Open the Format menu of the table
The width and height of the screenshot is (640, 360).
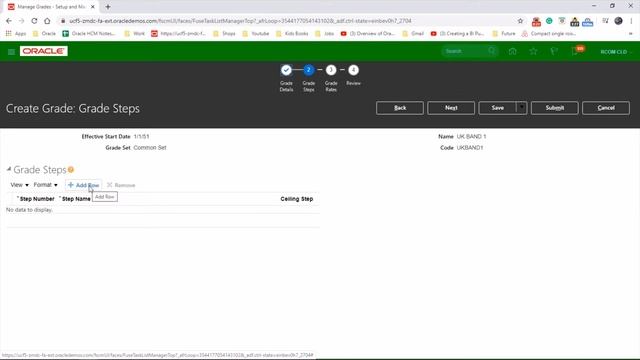(x=45, y=185)
